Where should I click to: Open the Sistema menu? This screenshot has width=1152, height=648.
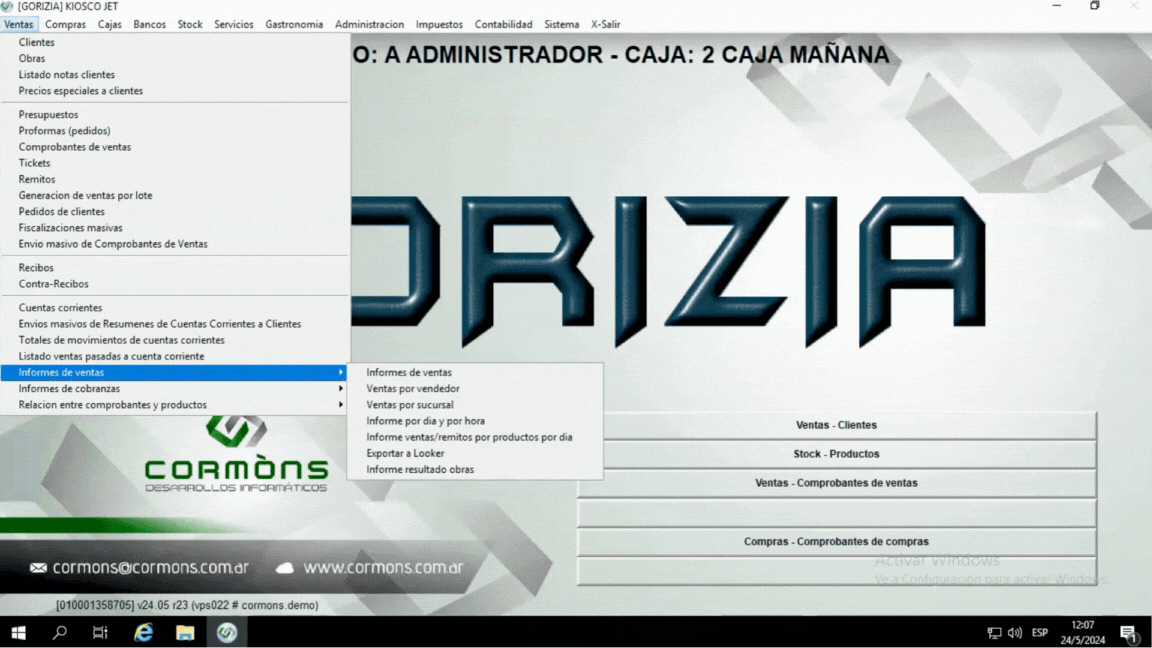[561, 24]
